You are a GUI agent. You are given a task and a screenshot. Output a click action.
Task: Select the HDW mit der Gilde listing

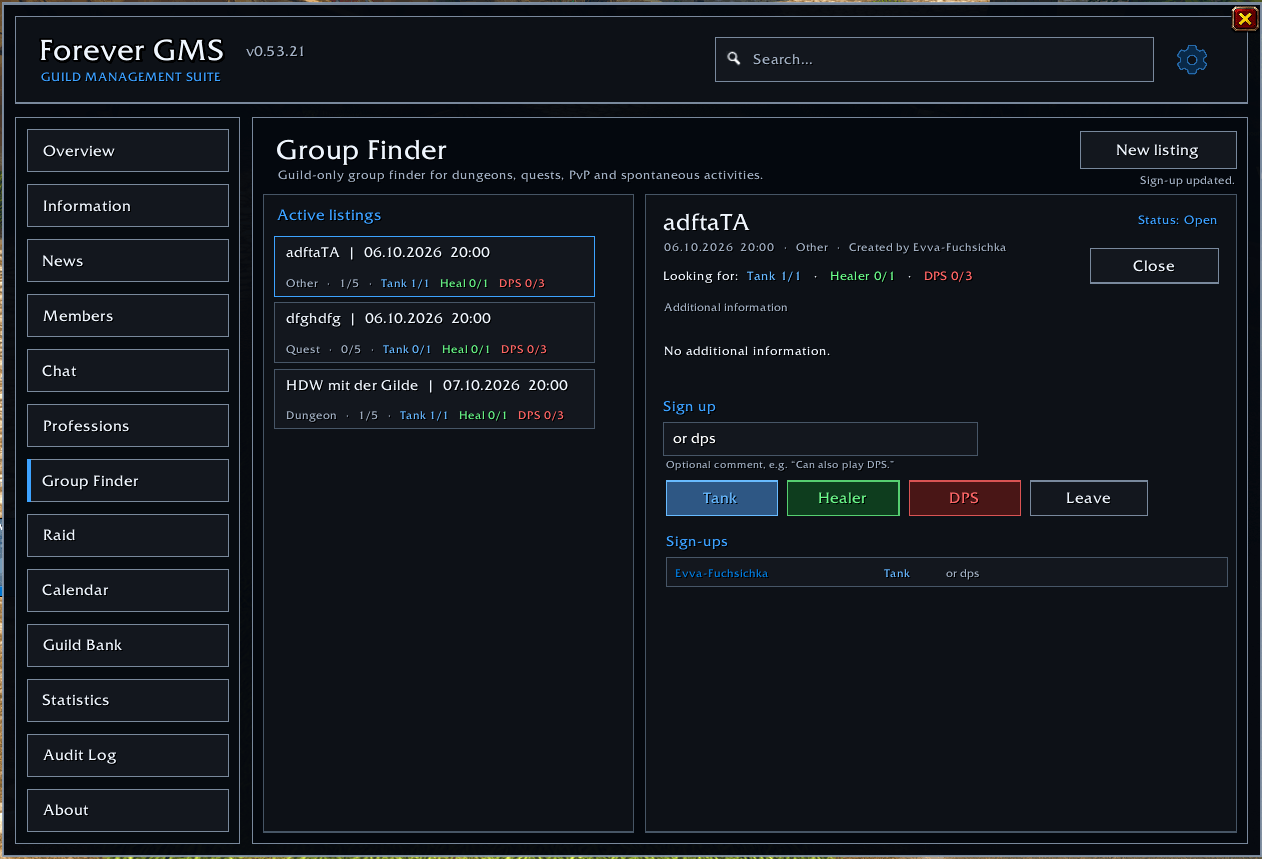point(434,399)
